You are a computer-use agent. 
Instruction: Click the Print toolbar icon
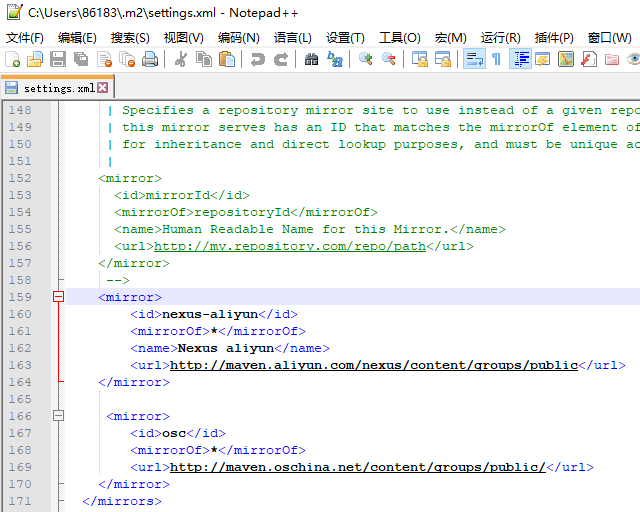[150, 60]
